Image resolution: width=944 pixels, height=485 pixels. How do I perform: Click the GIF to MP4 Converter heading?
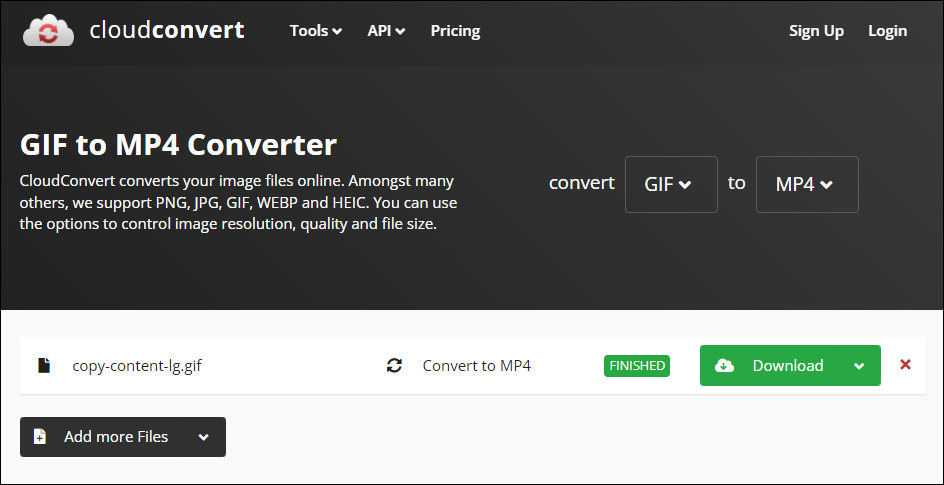(x=178, y=145)
